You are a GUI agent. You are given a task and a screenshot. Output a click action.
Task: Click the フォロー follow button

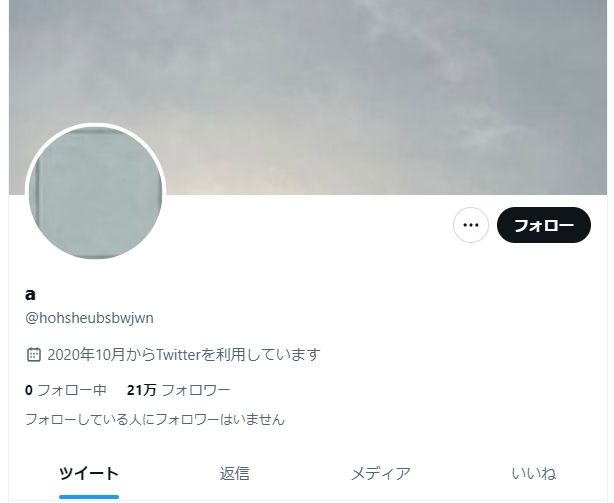(544, 225)
